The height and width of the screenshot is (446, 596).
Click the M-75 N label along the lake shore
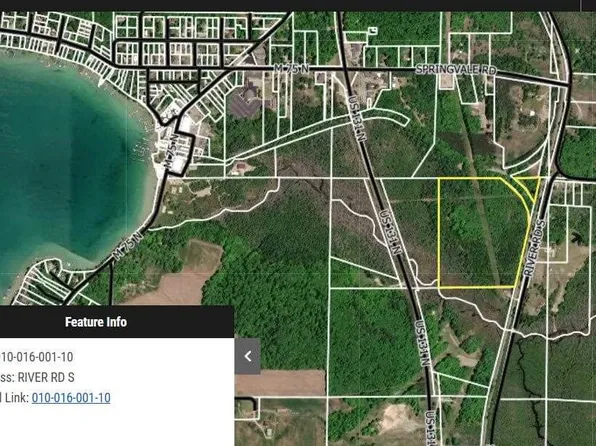tap(128, 246)
